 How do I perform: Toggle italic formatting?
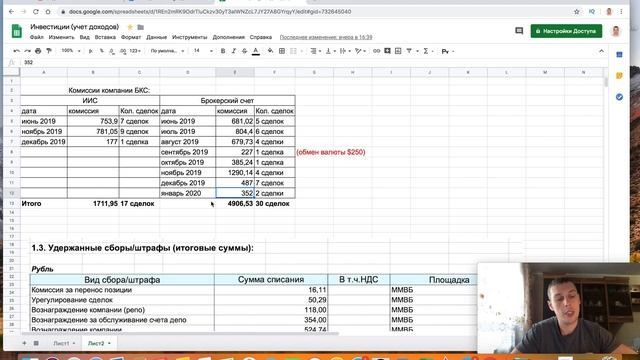(233, 51)
